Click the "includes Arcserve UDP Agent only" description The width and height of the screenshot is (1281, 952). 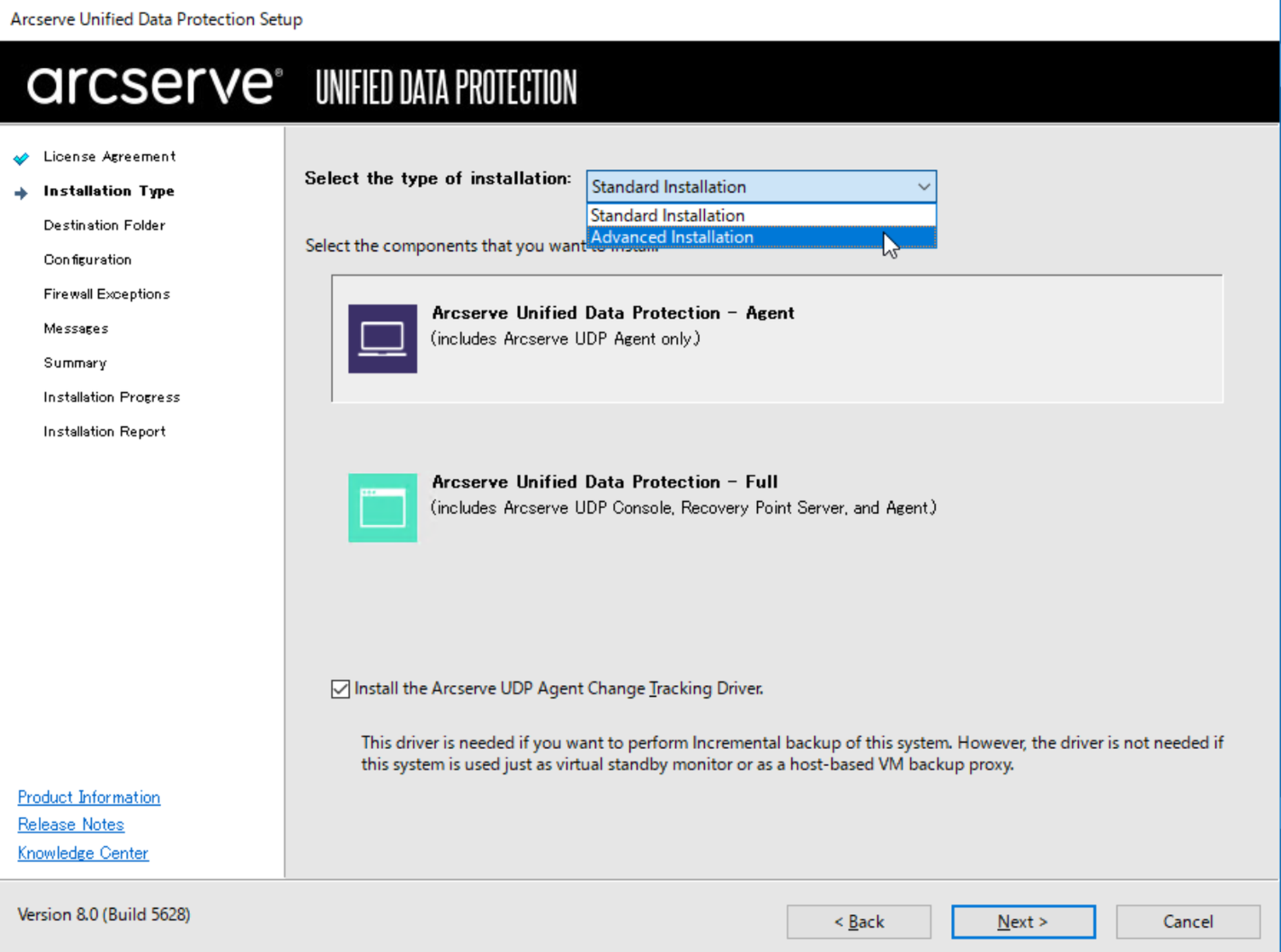coord(566,339)
